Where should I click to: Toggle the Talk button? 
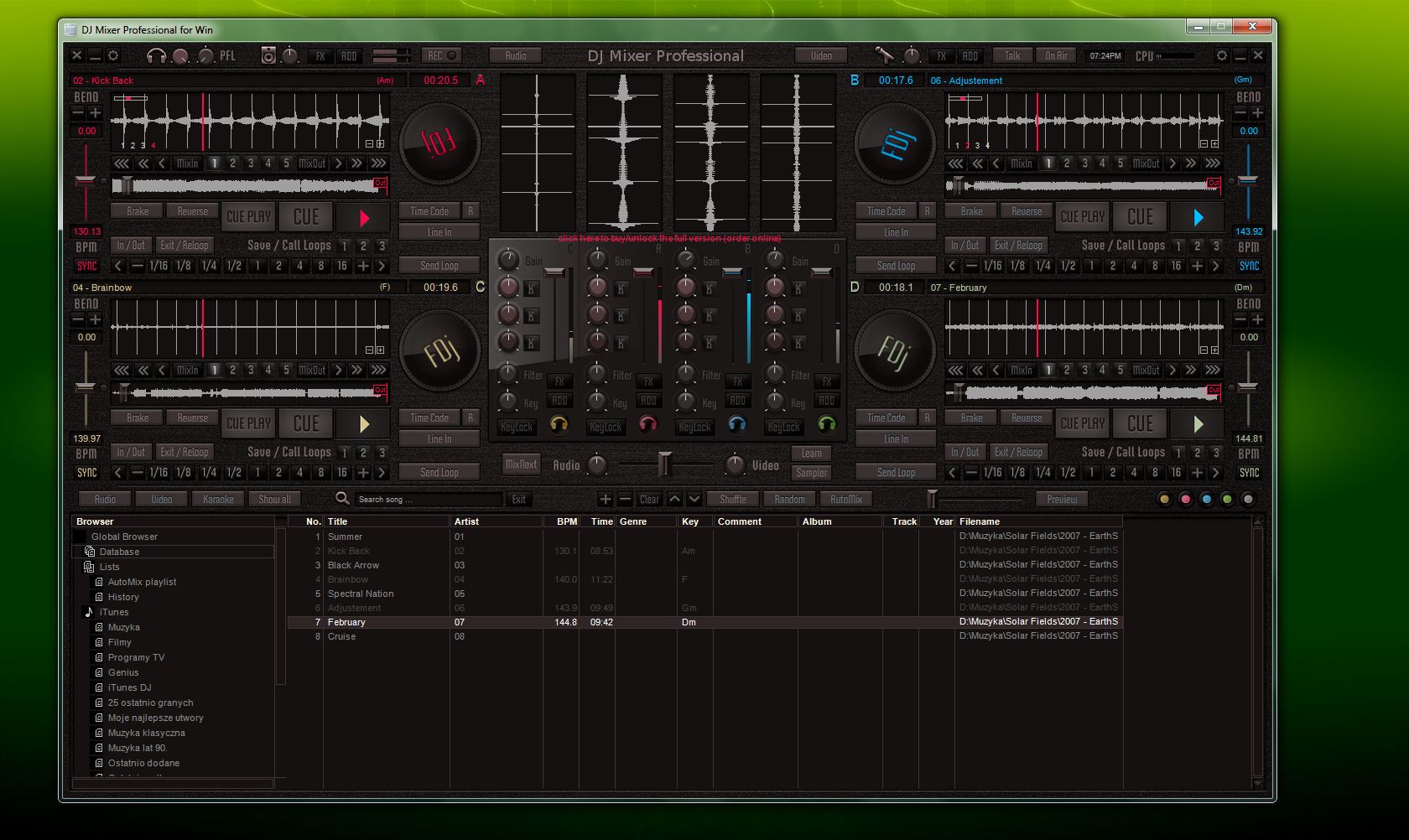click(x=1012, y=55)
